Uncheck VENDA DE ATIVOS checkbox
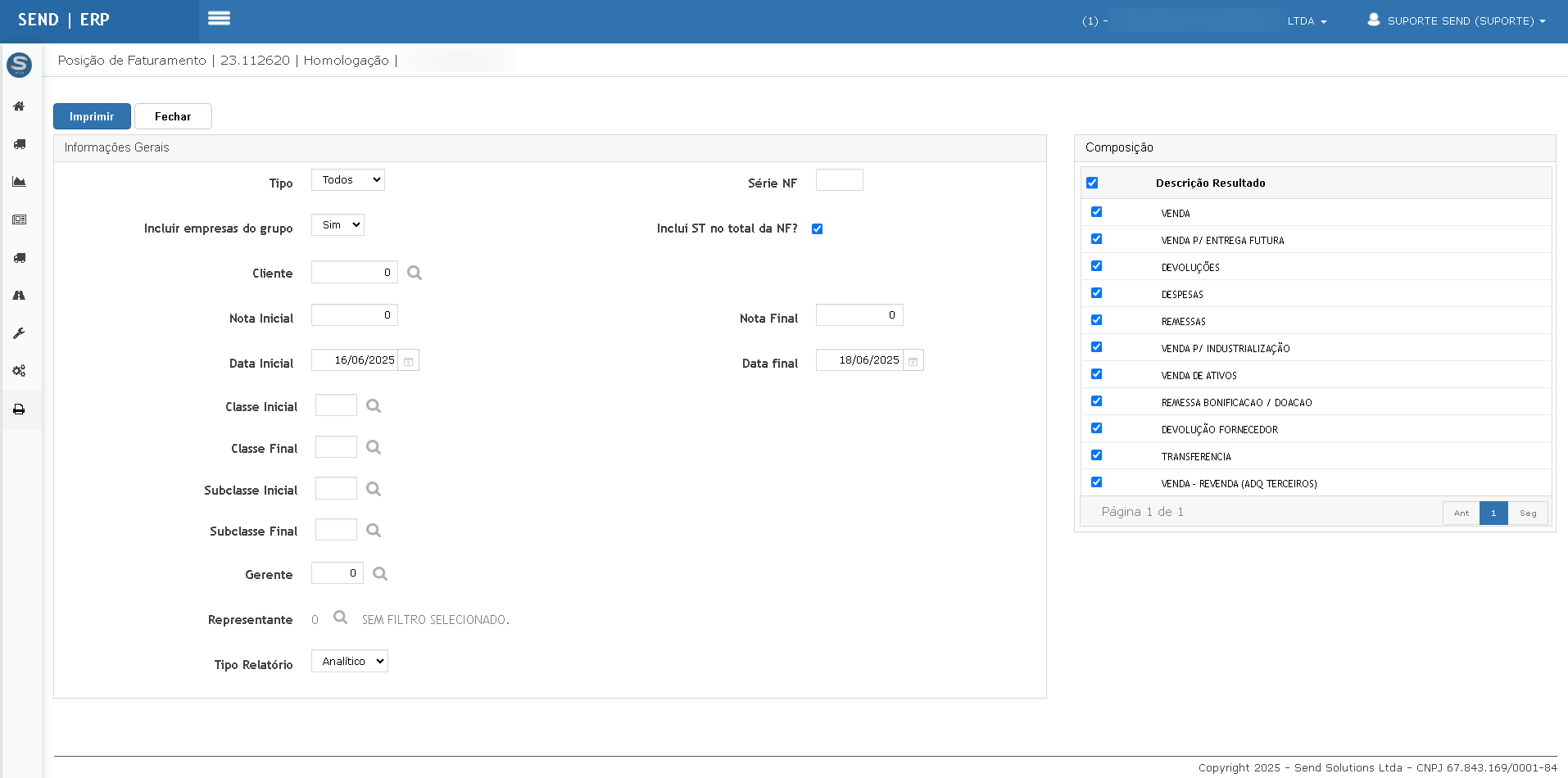The height and width of the screenshot is (778, 1568). 1096,374
